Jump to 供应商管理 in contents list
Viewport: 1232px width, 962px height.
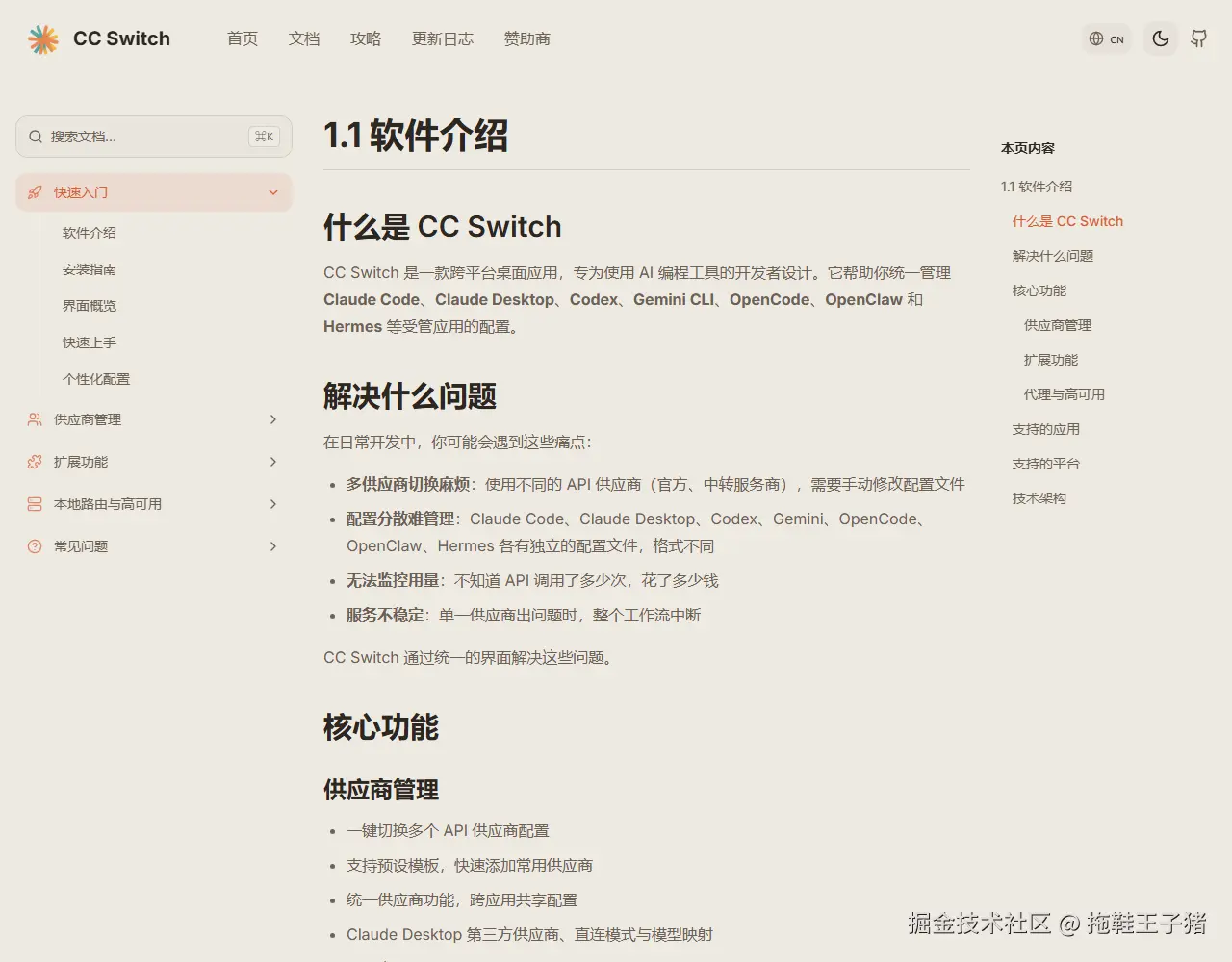1058,325
